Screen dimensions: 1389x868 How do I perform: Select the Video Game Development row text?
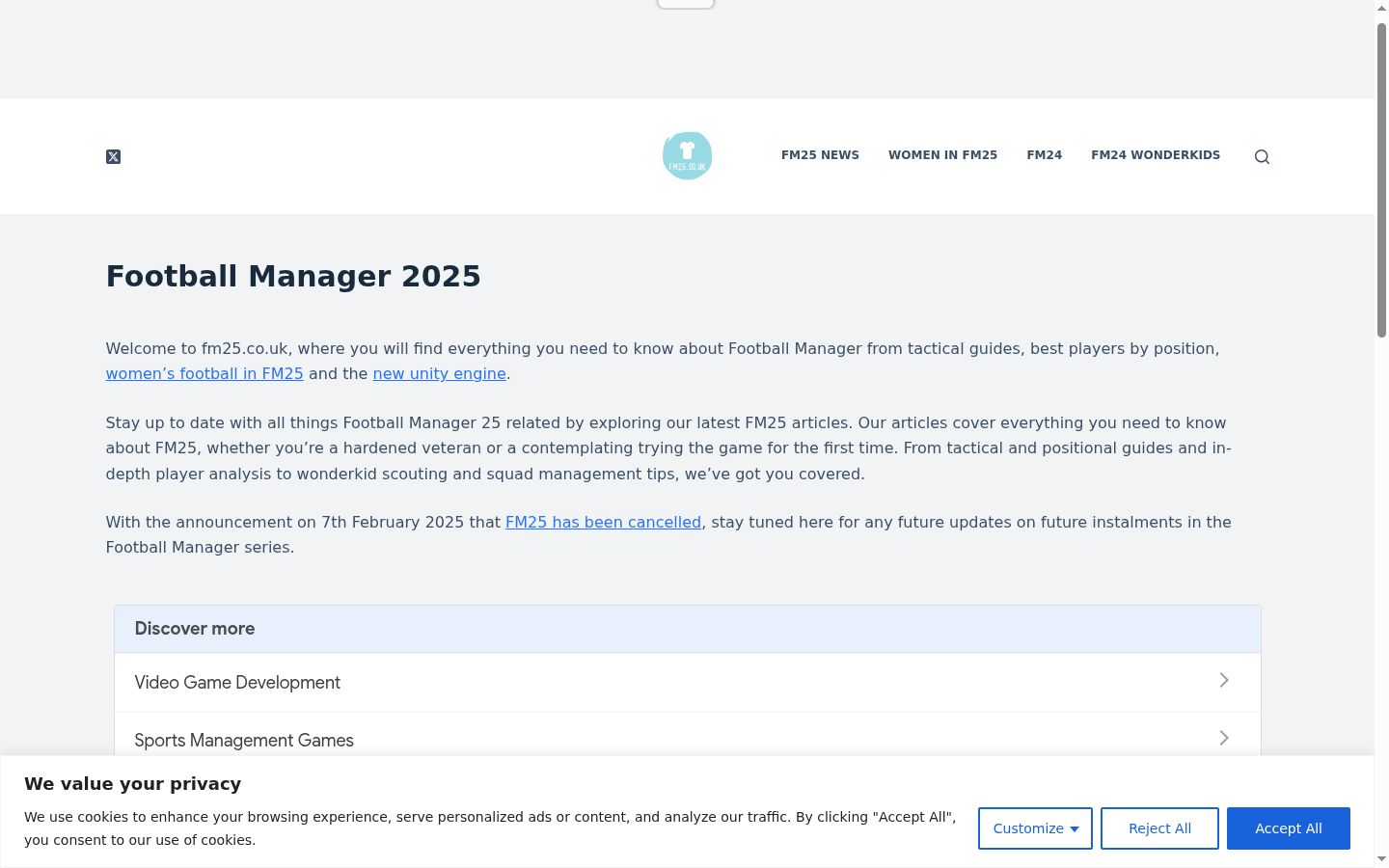(237, 683)
